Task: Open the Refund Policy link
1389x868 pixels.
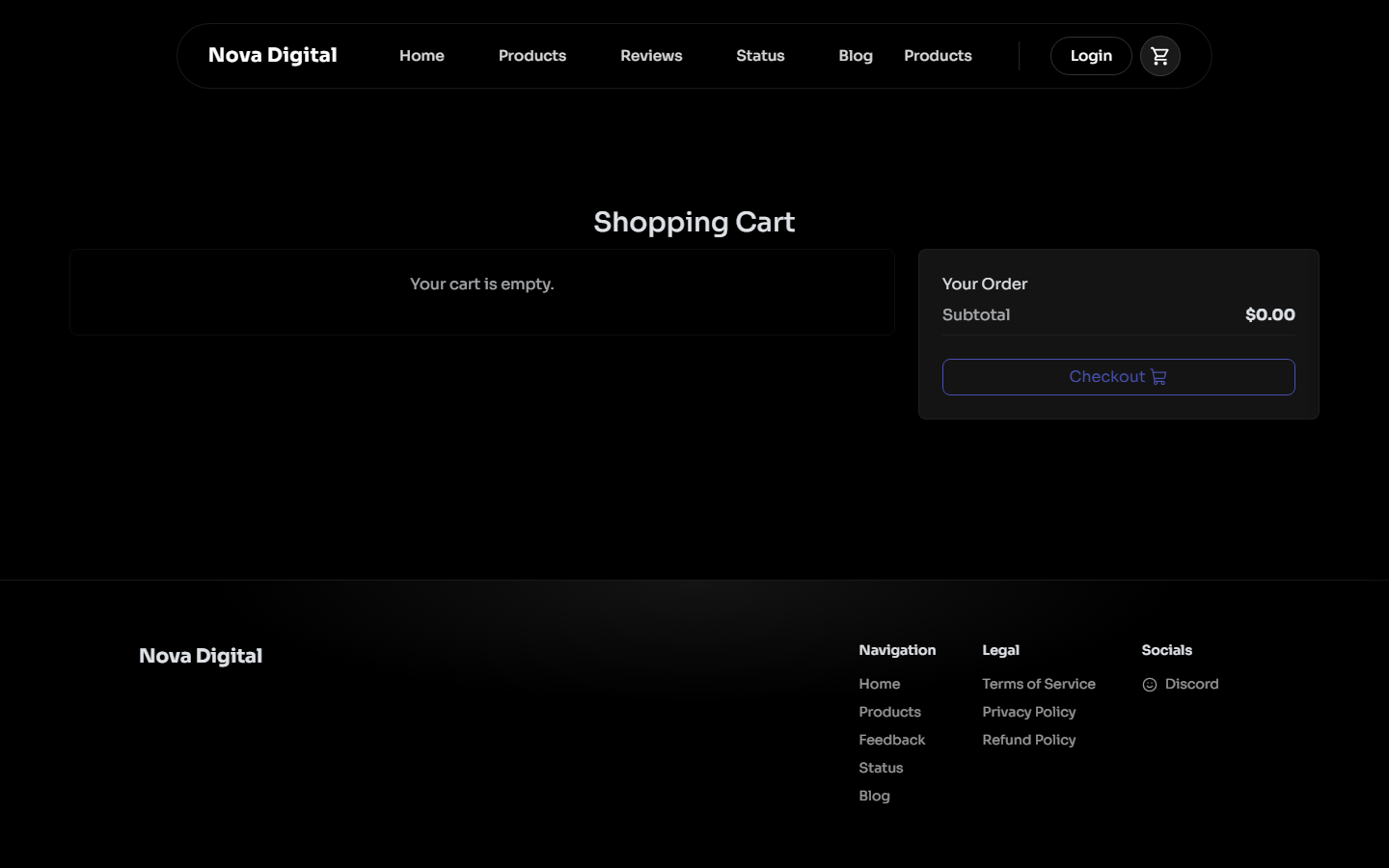Action: click(1029, 740)
